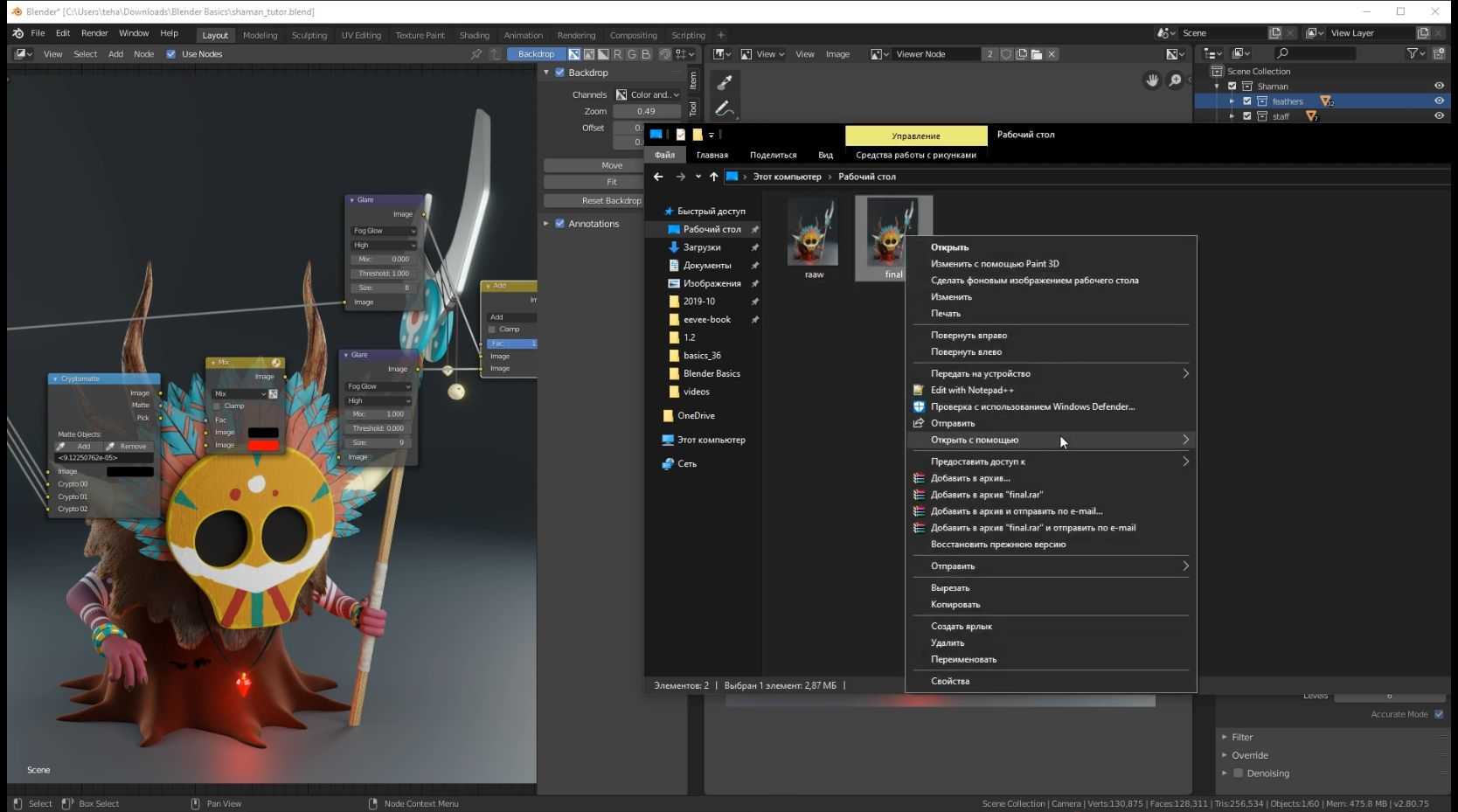The height and width of the screenshot is (812, 1458).
Task: Select the Annotate eyedropper tool in image editor
Action: (724, 83)
